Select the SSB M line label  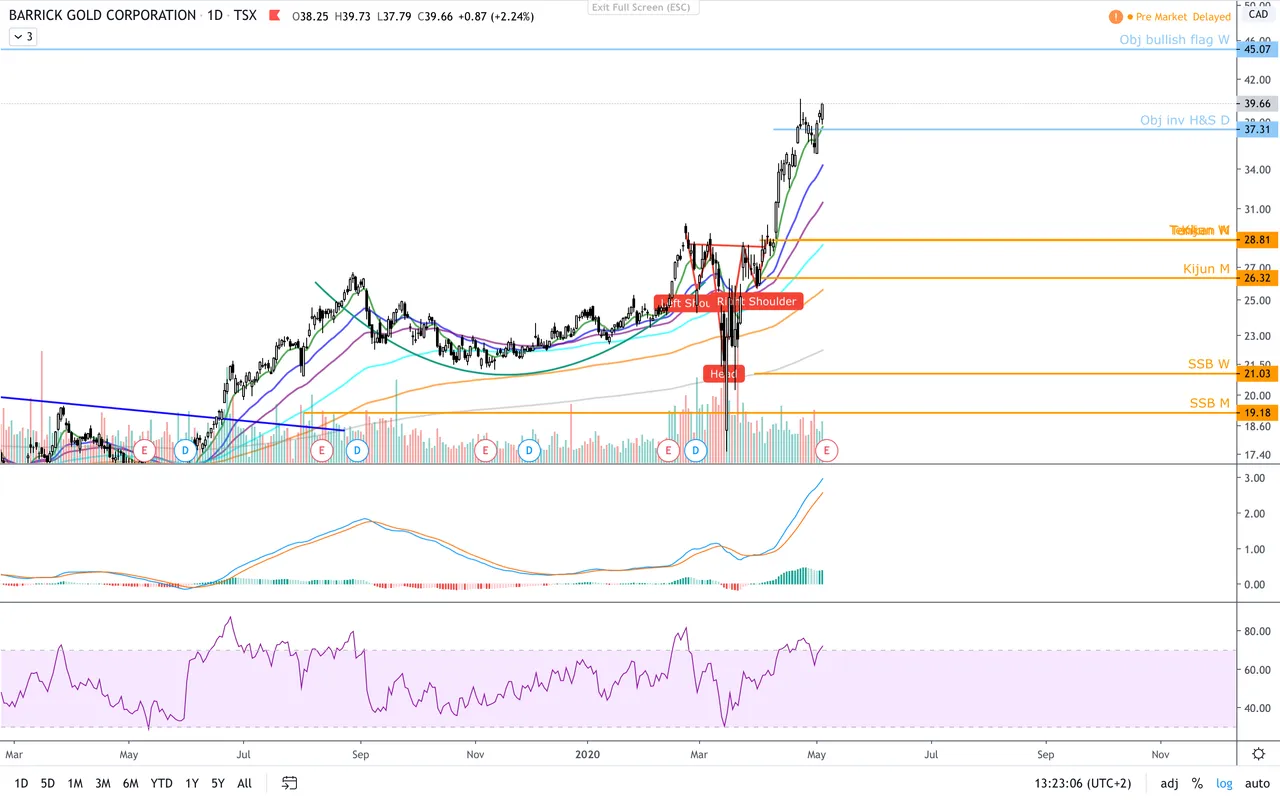tap(1209, 403)
